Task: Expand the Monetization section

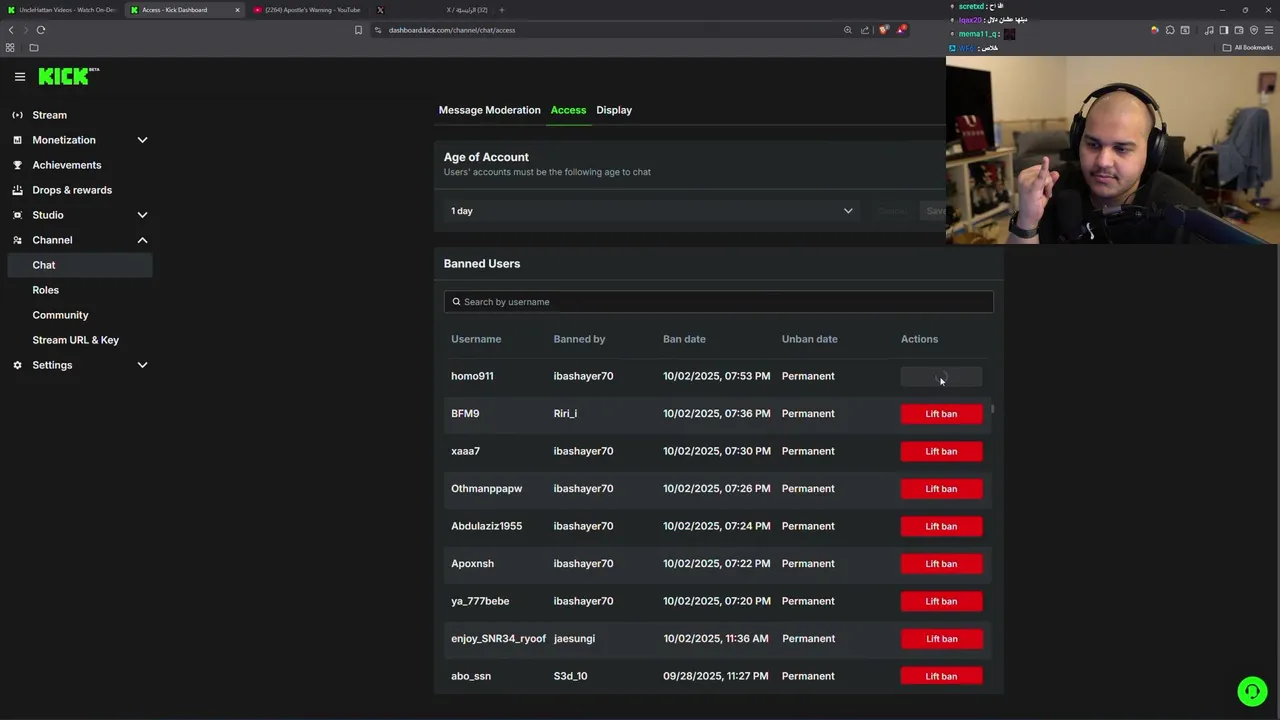Action: pyautogui.click(x=79, y=140)
